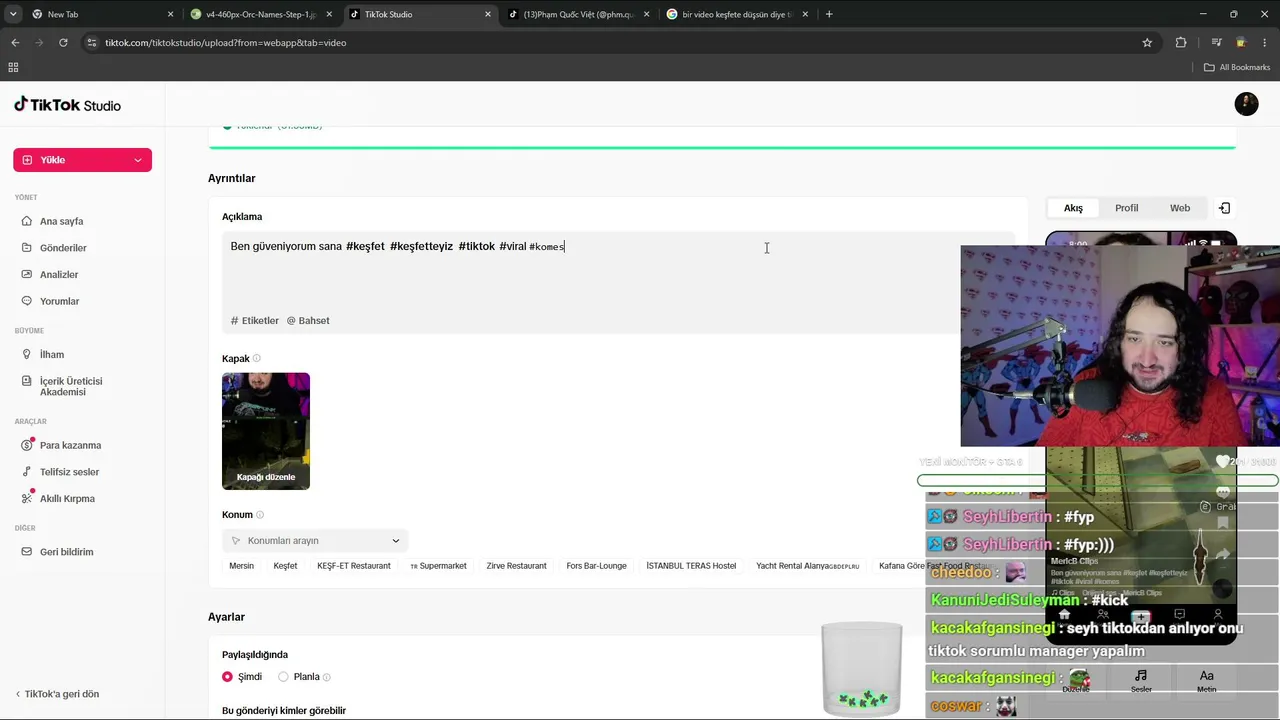Open the Analizler chart icon

point(27,274)
